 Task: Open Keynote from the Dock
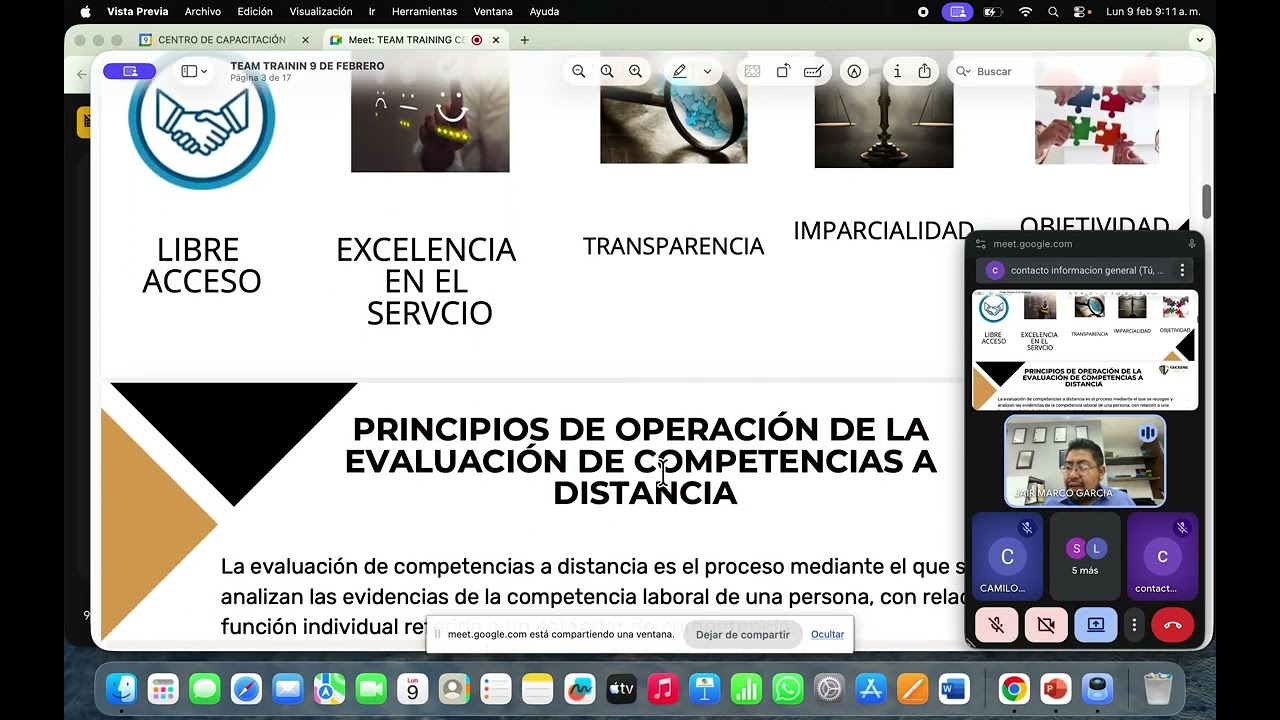704,689
